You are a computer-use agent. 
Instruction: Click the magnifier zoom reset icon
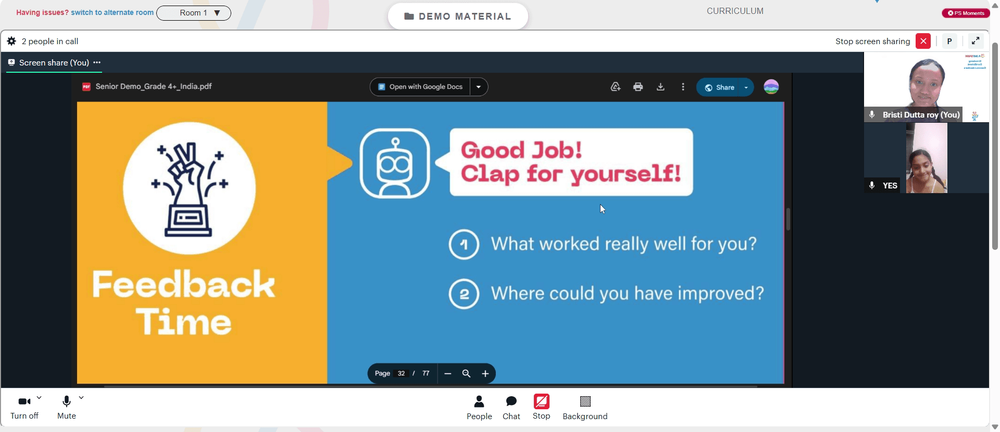point(466,373)
